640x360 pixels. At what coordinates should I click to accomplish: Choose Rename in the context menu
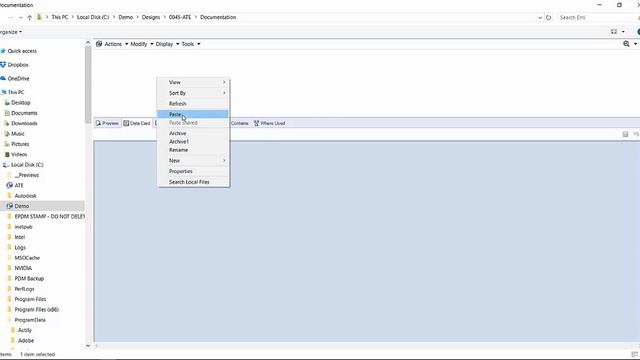point(193,150)
